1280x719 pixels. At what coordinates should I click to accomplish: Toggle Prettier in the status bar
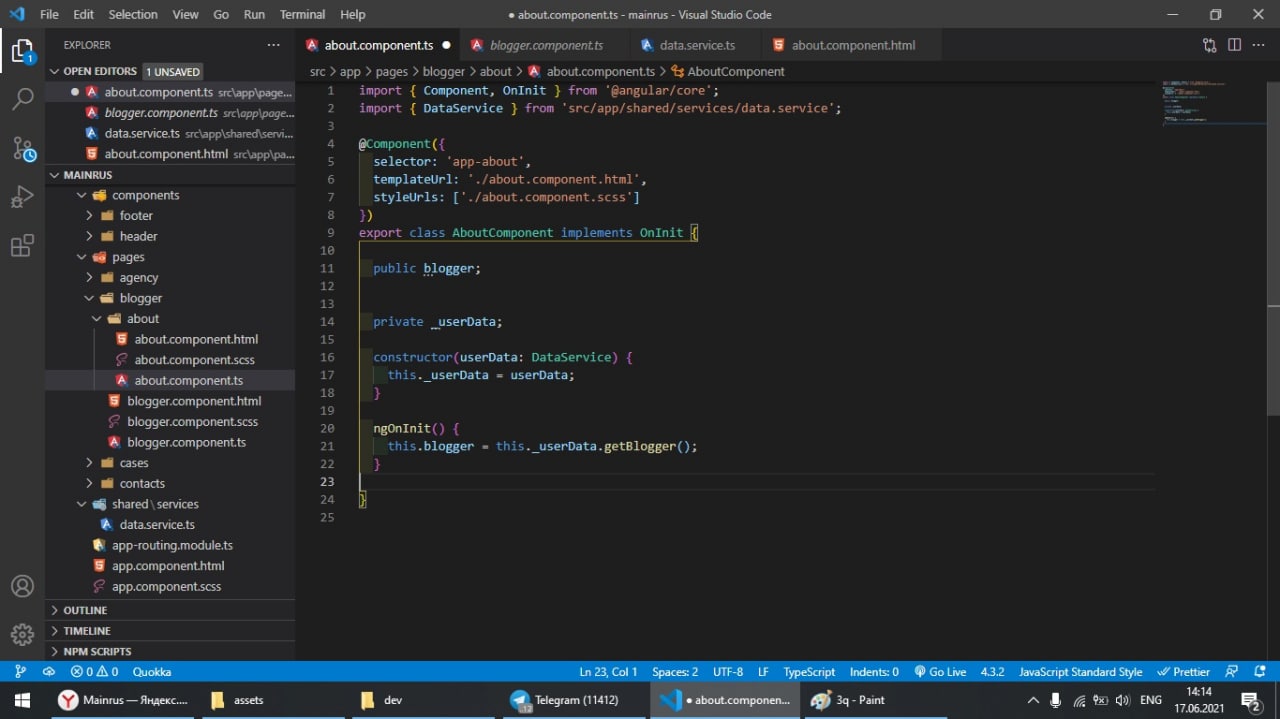tap(1183, 672)
